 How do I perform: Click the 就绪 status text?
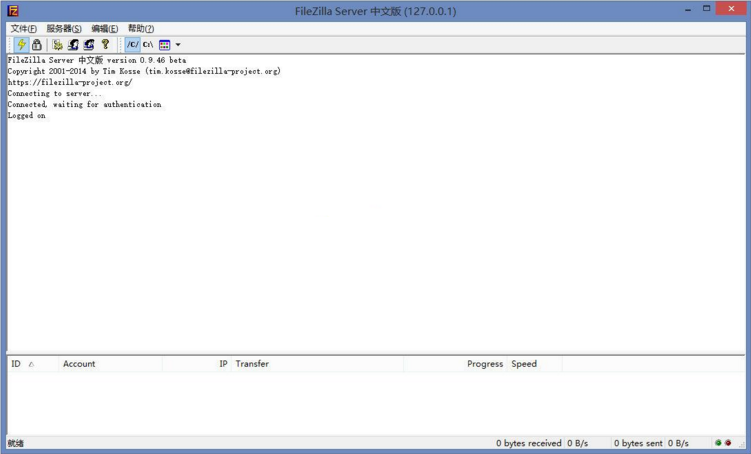tap(15, 443)
